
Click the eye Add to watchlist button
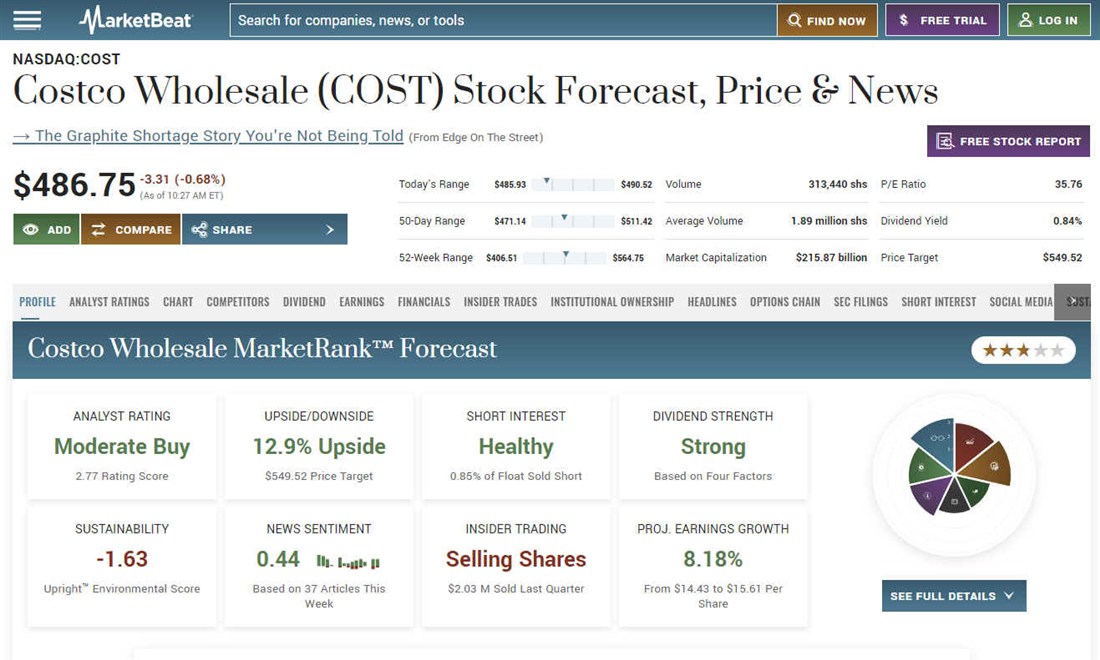(x=47, y=229)
